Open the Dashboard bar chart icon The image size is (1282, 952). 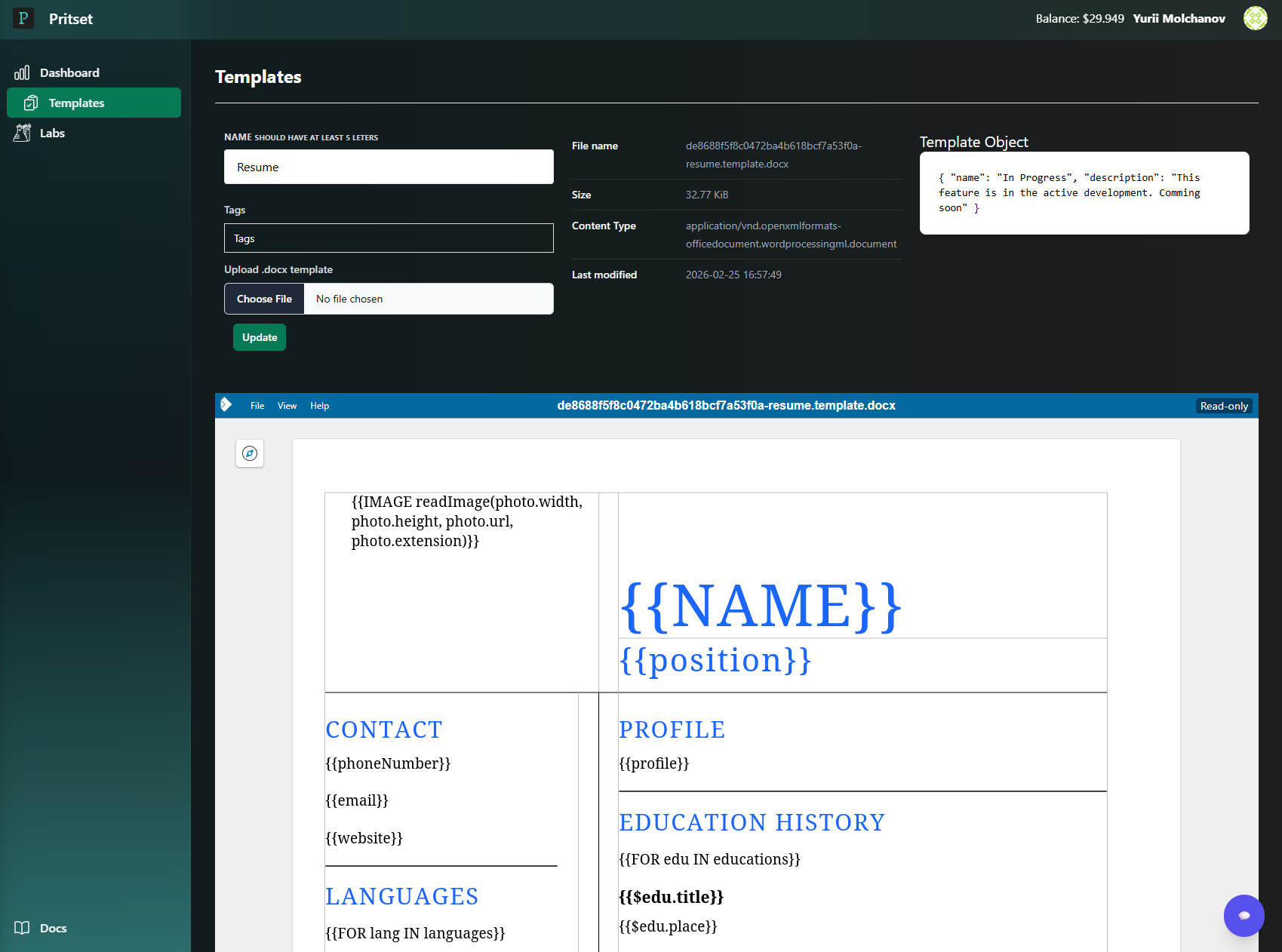[22, 72]
